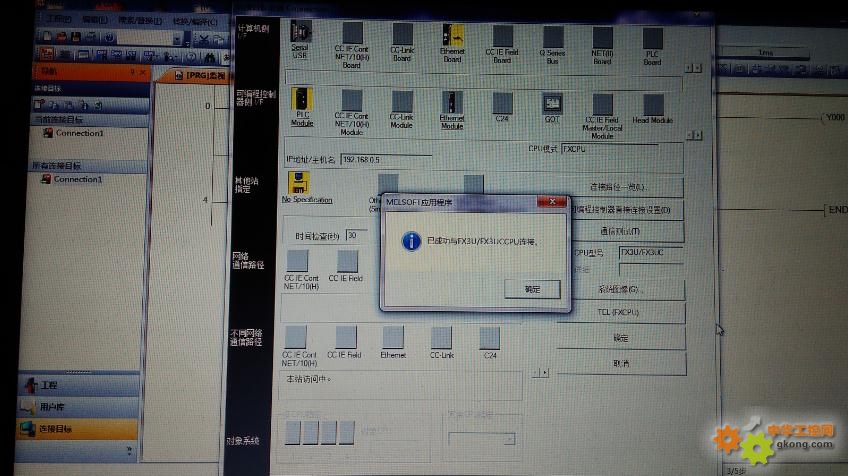Click the Open project toolbar icon
The width and height of the screenshot is (848, 476).
(62, 37)
